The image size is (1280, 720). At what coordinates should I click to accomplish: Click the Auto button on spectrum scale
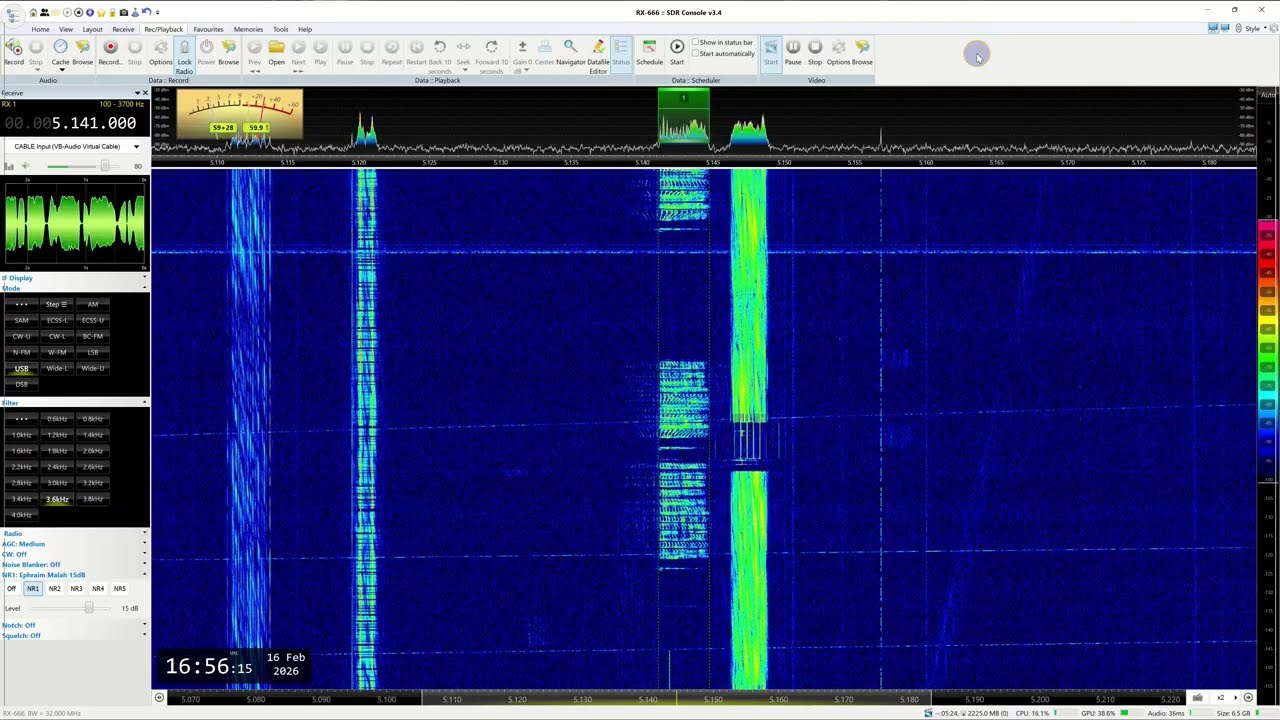(x=1268, y=94)
